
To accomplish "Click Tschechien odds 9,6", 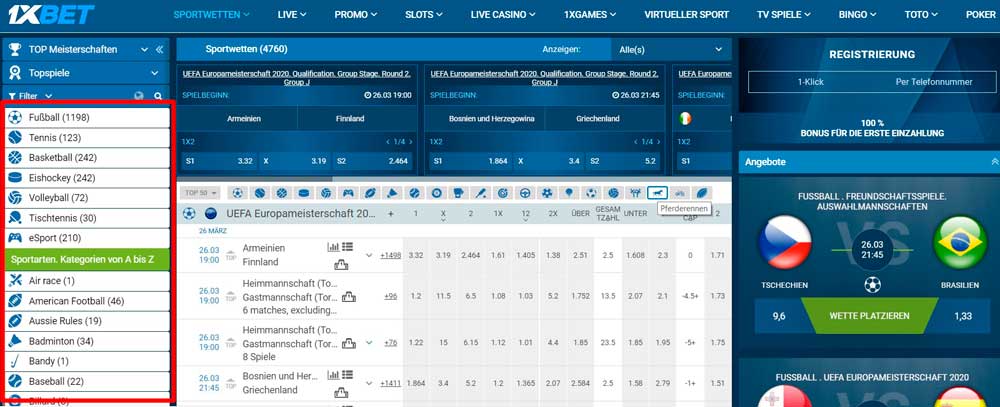I will (778, 316).
